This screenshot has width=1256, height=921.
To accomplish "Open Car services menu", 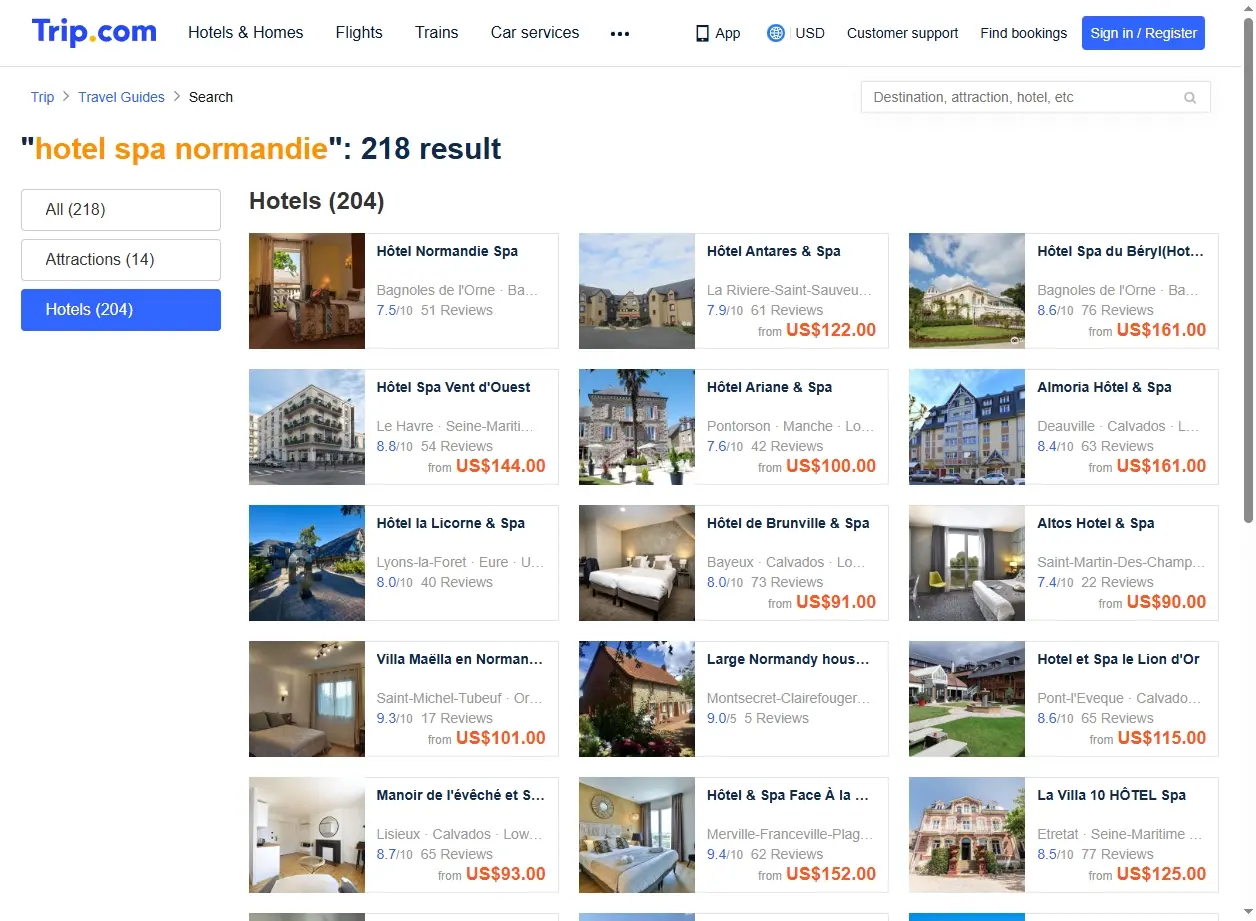I will (x=535, y=32).
